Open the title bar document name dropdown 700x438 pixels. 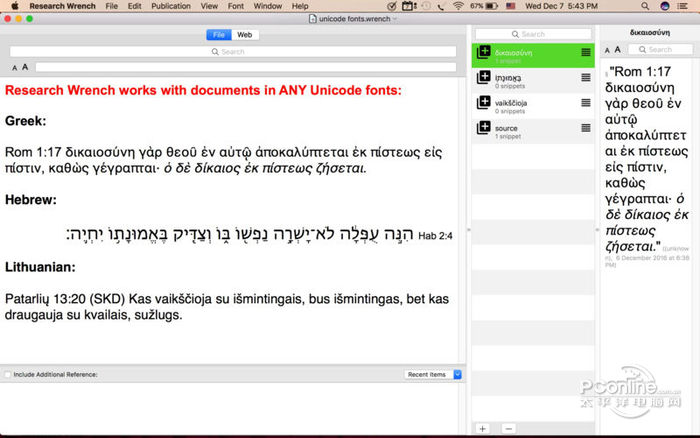[395, 19]
